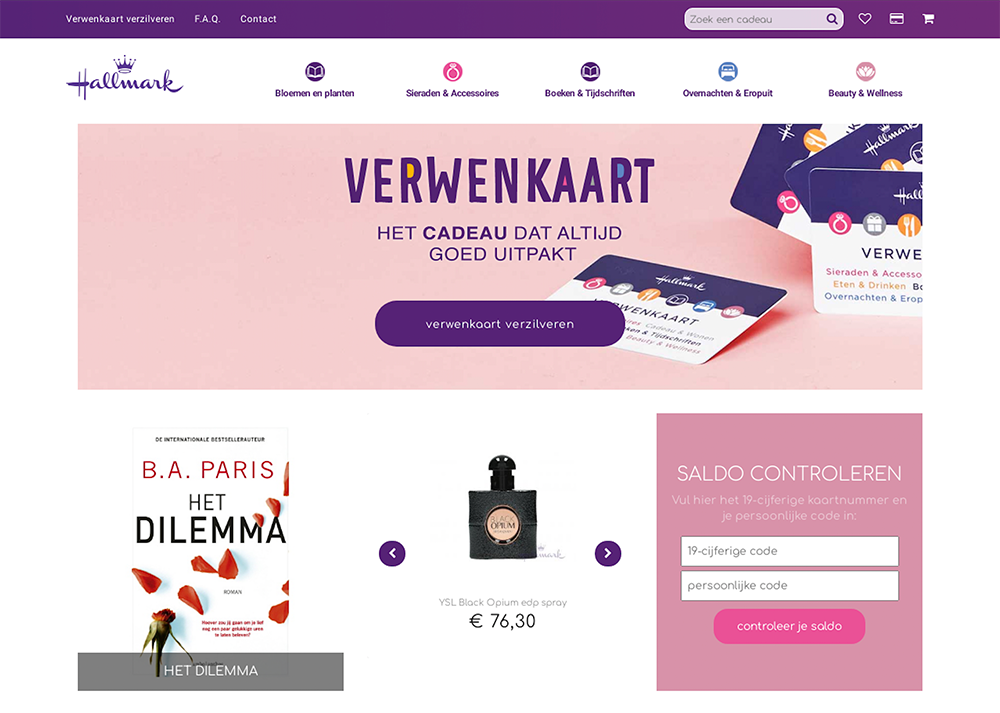Open the F.A.Q. menu link

pos(207,19)
